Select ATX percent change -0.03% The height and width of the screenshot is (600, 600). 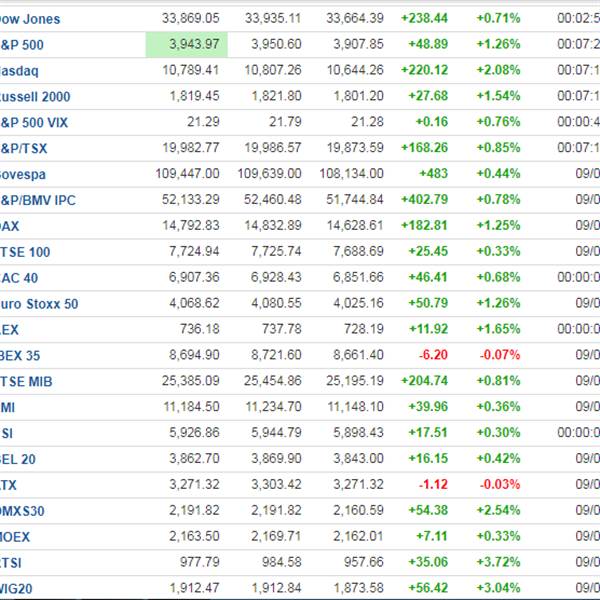[x=500, y=484]
